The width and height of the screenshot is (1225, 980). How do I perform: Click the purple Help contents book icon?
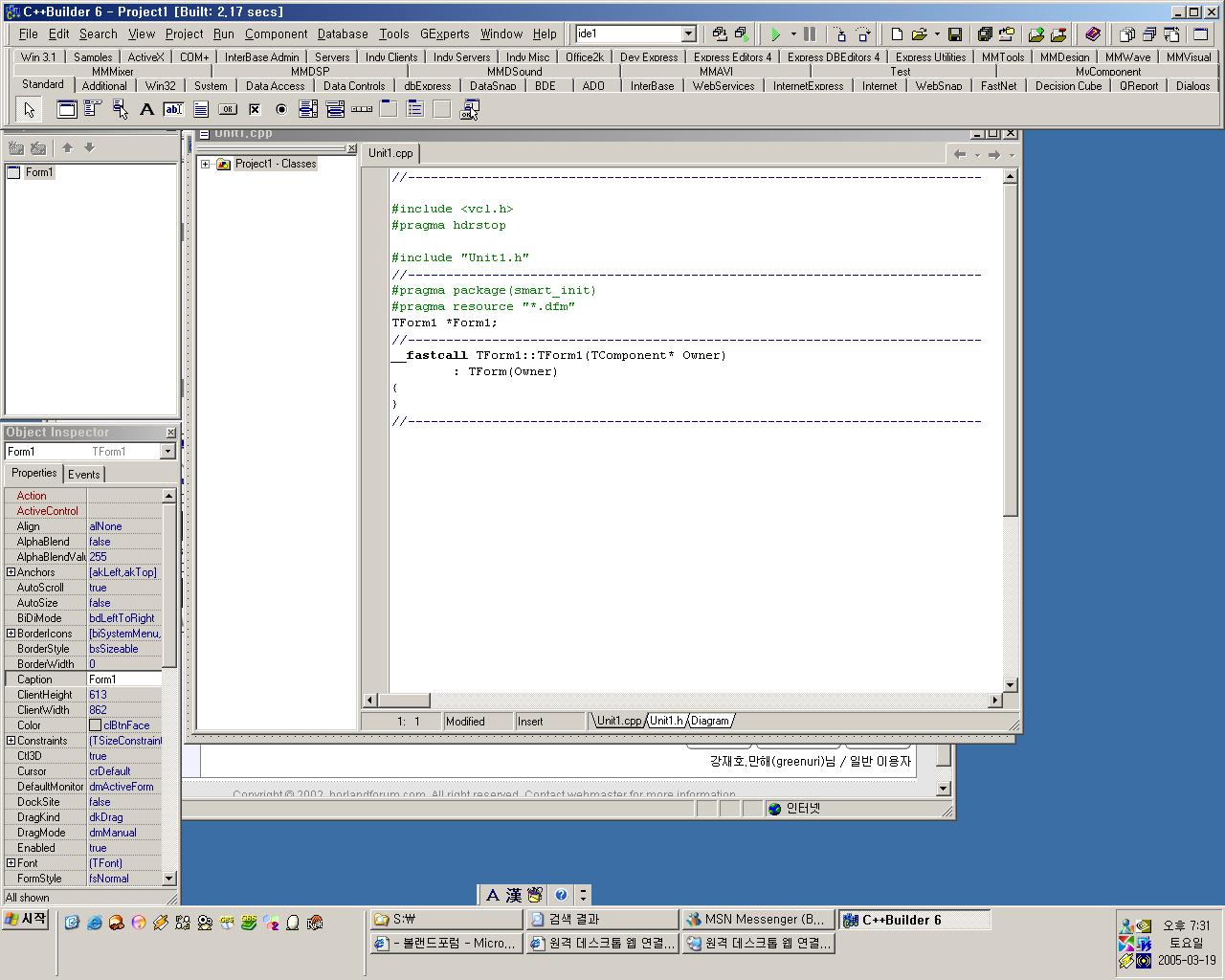[x=1093, y=34]
